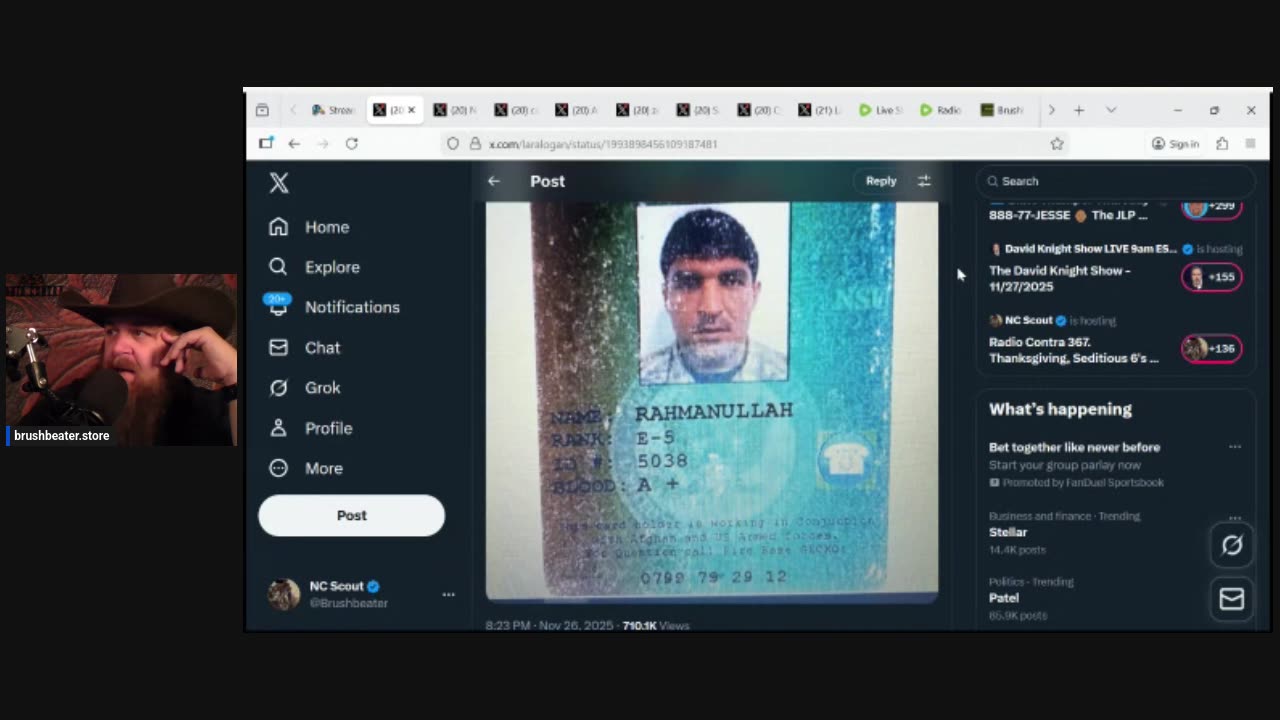Reload the page

(x=352, y=143)
